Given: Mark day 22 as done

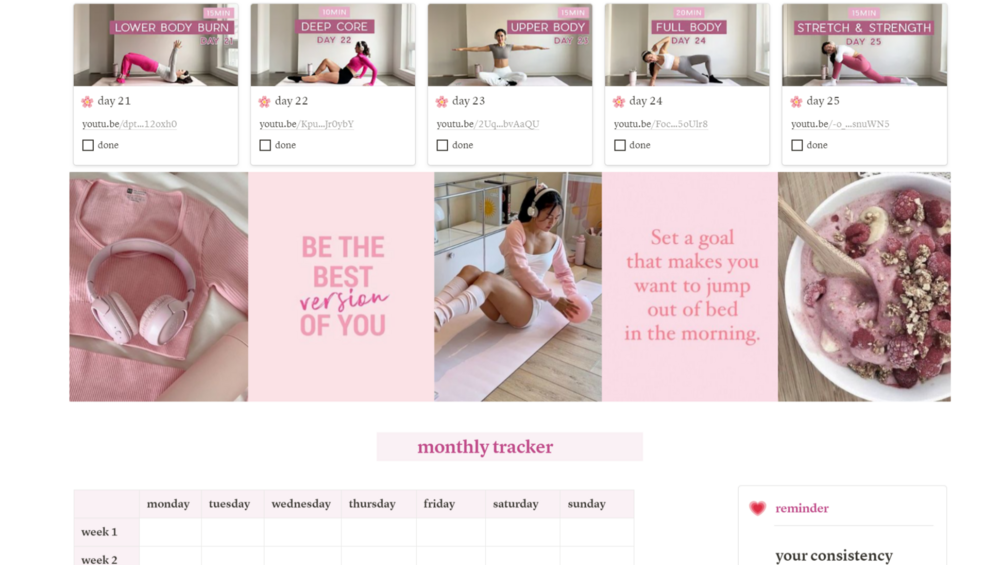Looking at the screenshot, I should click(265, 145).
